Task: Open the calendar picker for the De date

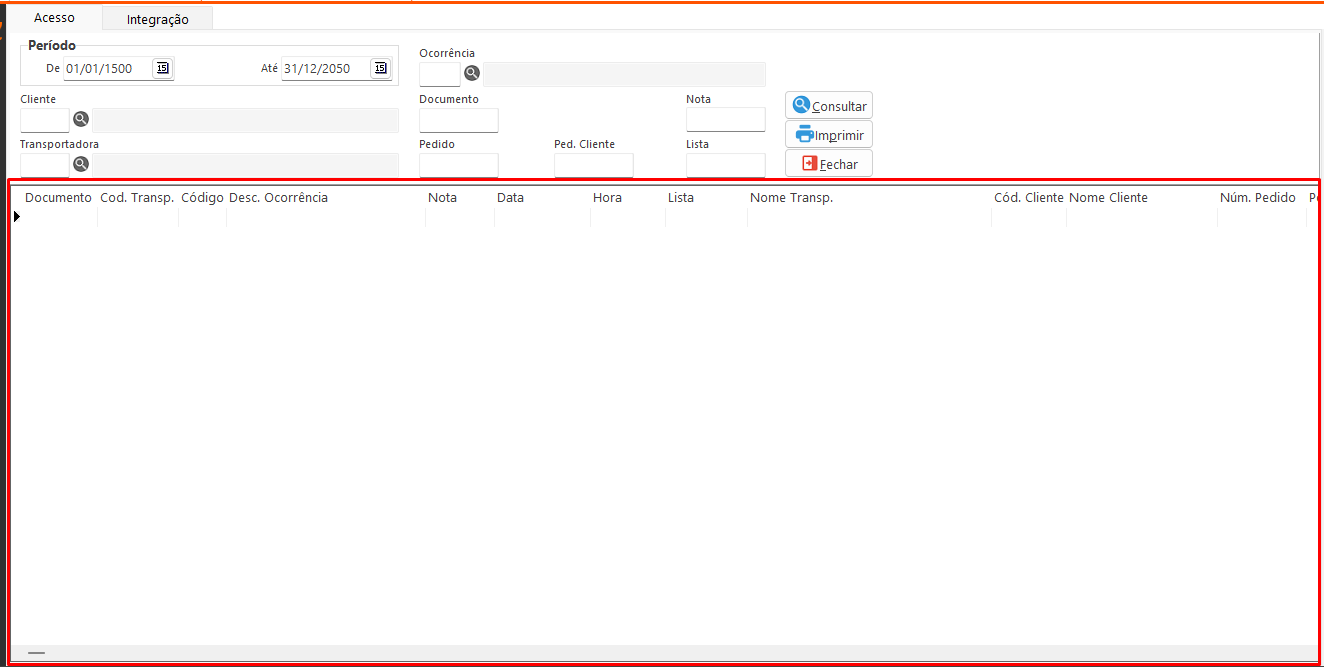Action: coord(162,68)
